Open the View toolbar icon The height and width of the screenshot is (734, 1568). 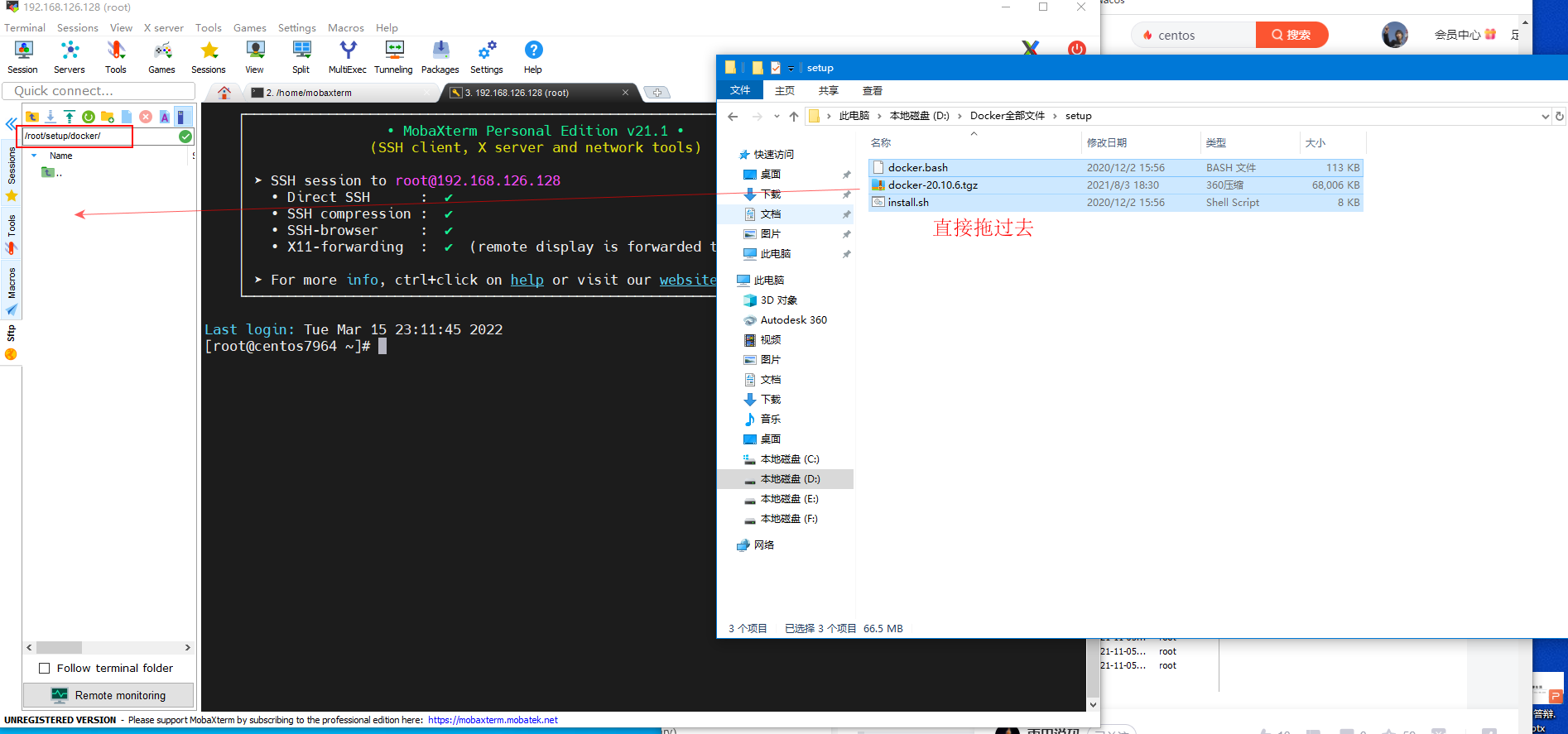coord(255,57)
